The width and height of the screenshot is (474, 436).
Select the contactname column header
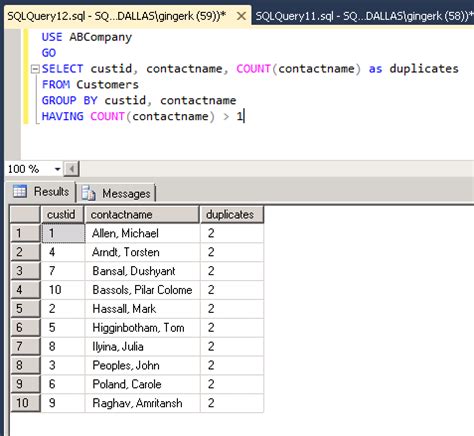[x=142, y=214]
